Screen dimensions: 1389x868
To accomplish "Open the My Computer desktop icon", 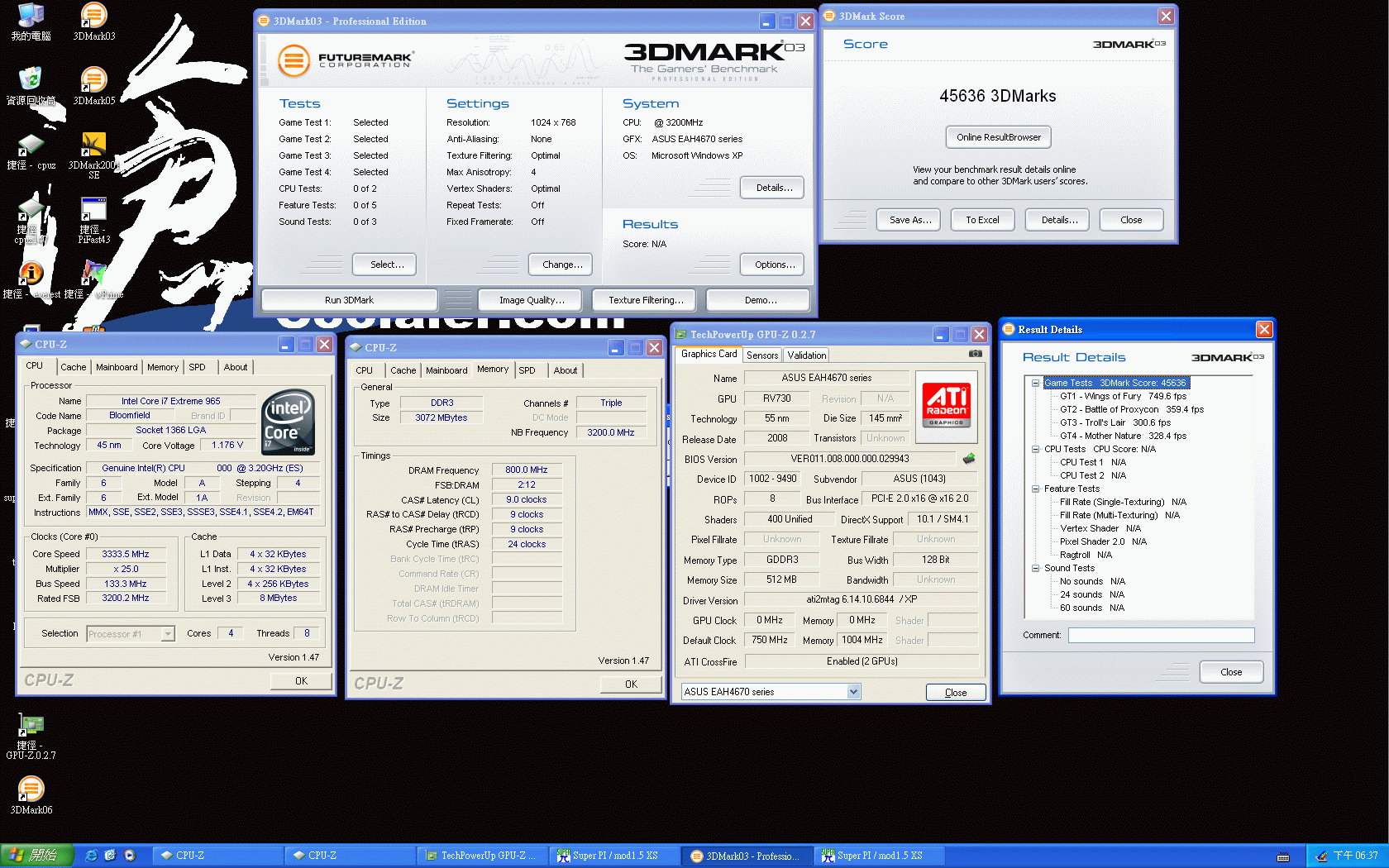I will [x=31, y=21].
